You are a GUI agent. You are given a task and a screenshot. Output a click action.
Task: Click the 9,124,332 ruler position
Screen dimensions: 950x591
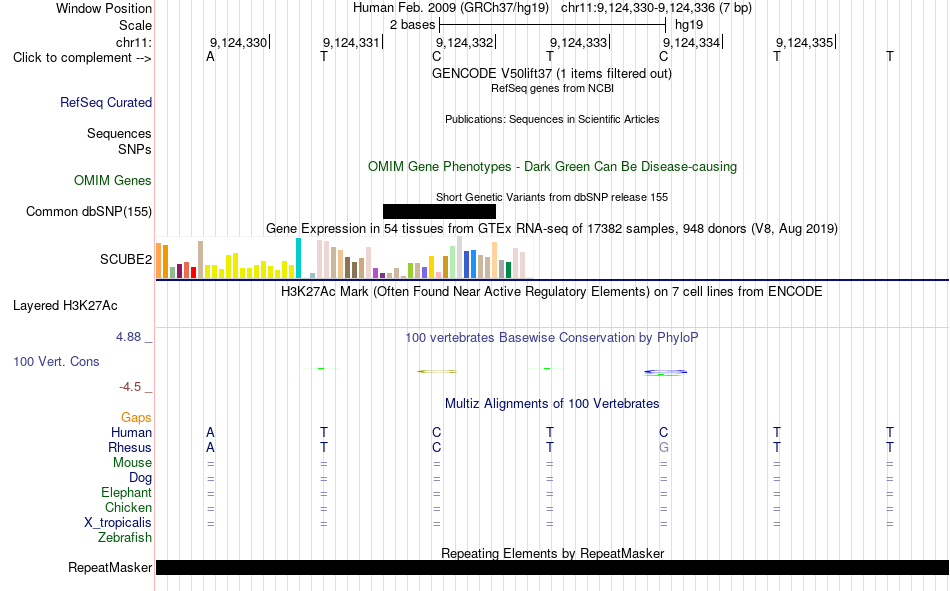465,42
